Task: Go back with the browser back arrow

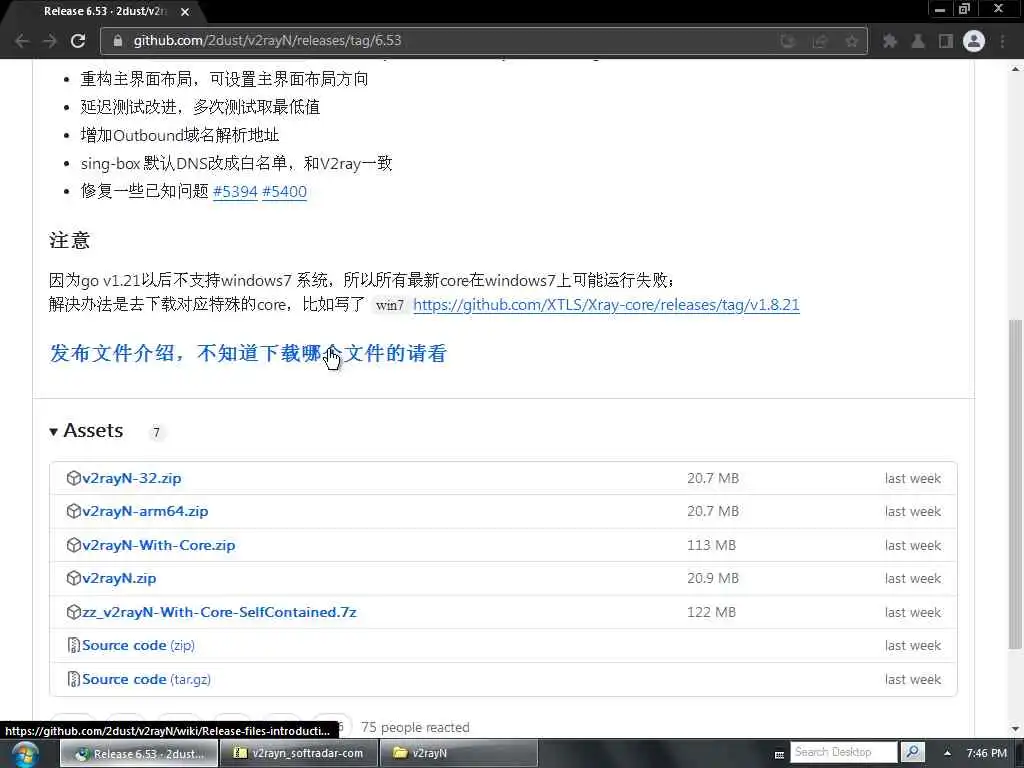Action: pos(22,41)
